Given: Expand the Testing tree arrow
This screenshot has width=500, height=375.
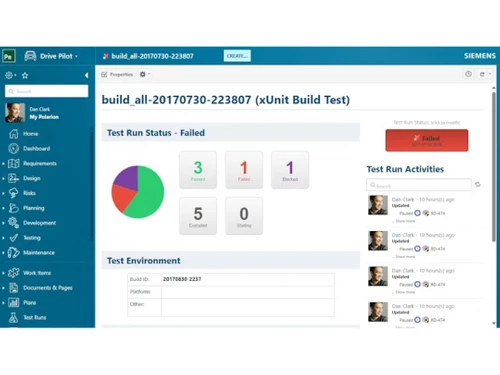Looking at the screenshot, I should click(x=3, y=238).
